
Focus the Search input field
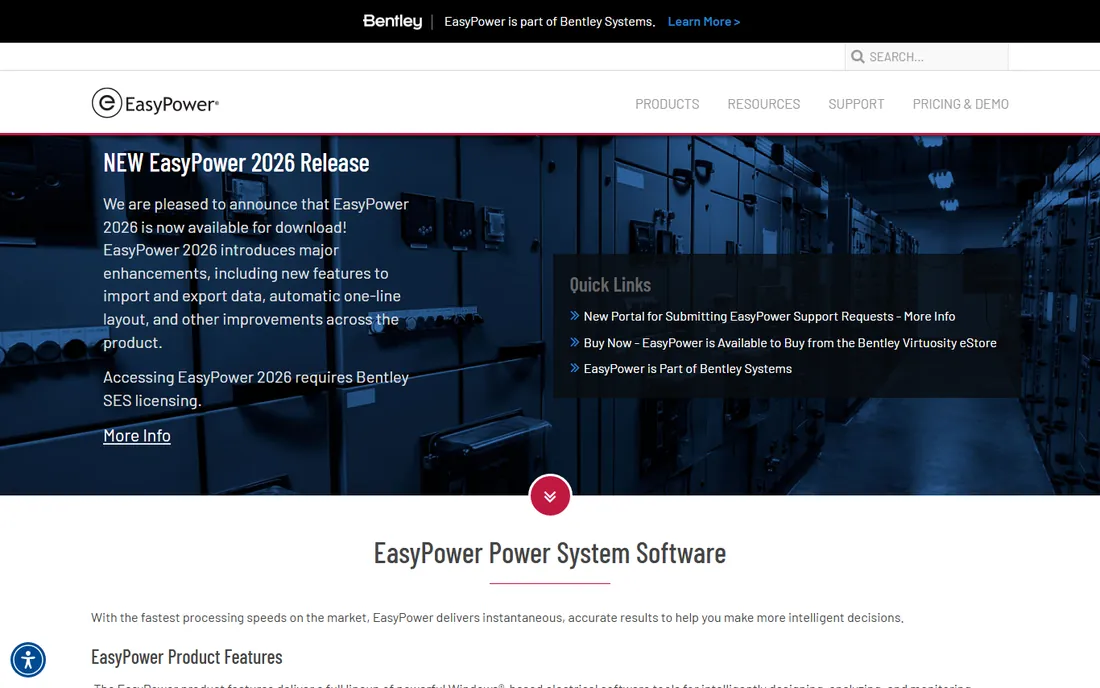click(926, 57)
